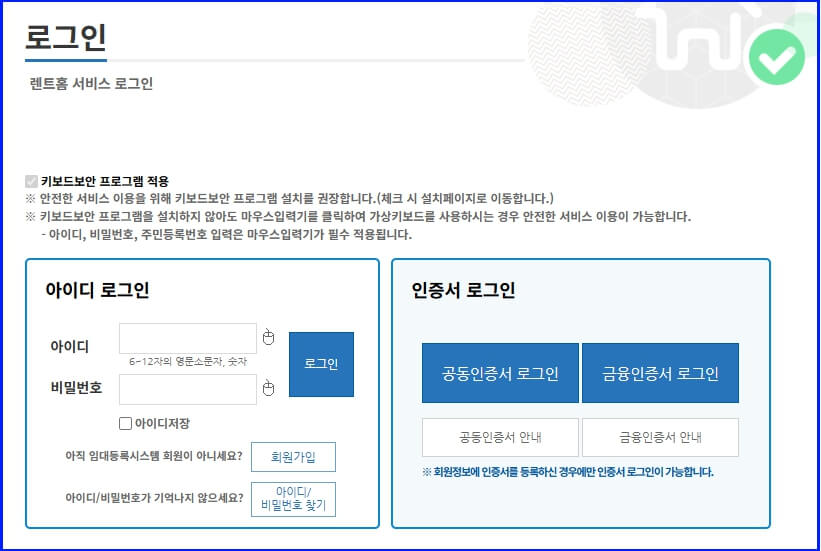Image resolution: width=821 pixels, height=551 pixels.
Task: Select 아직 임대등록시스템 회원이 아니세요? text
Action: tap(154, 456)
